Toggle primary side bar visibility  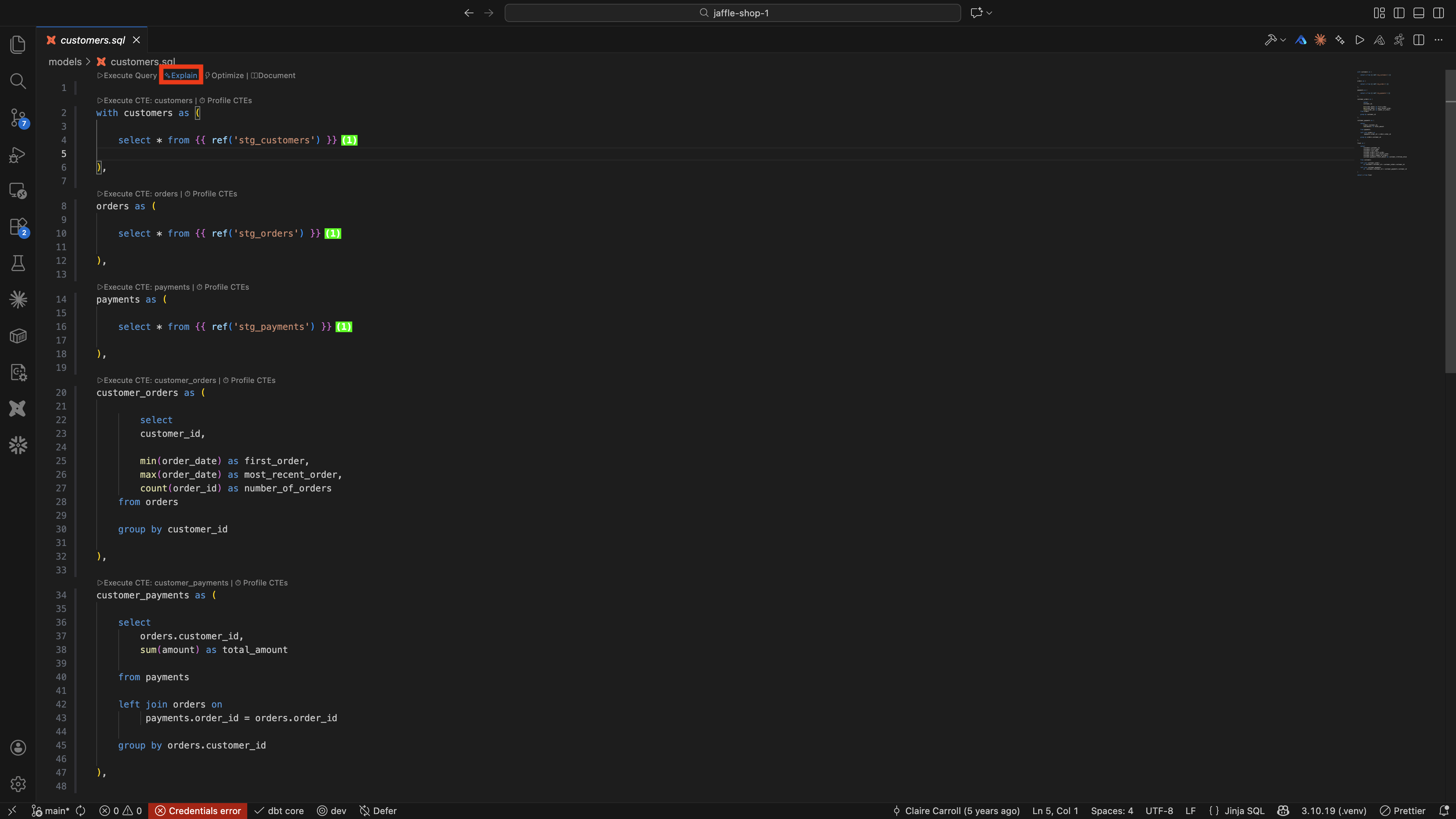(1399, 13)
